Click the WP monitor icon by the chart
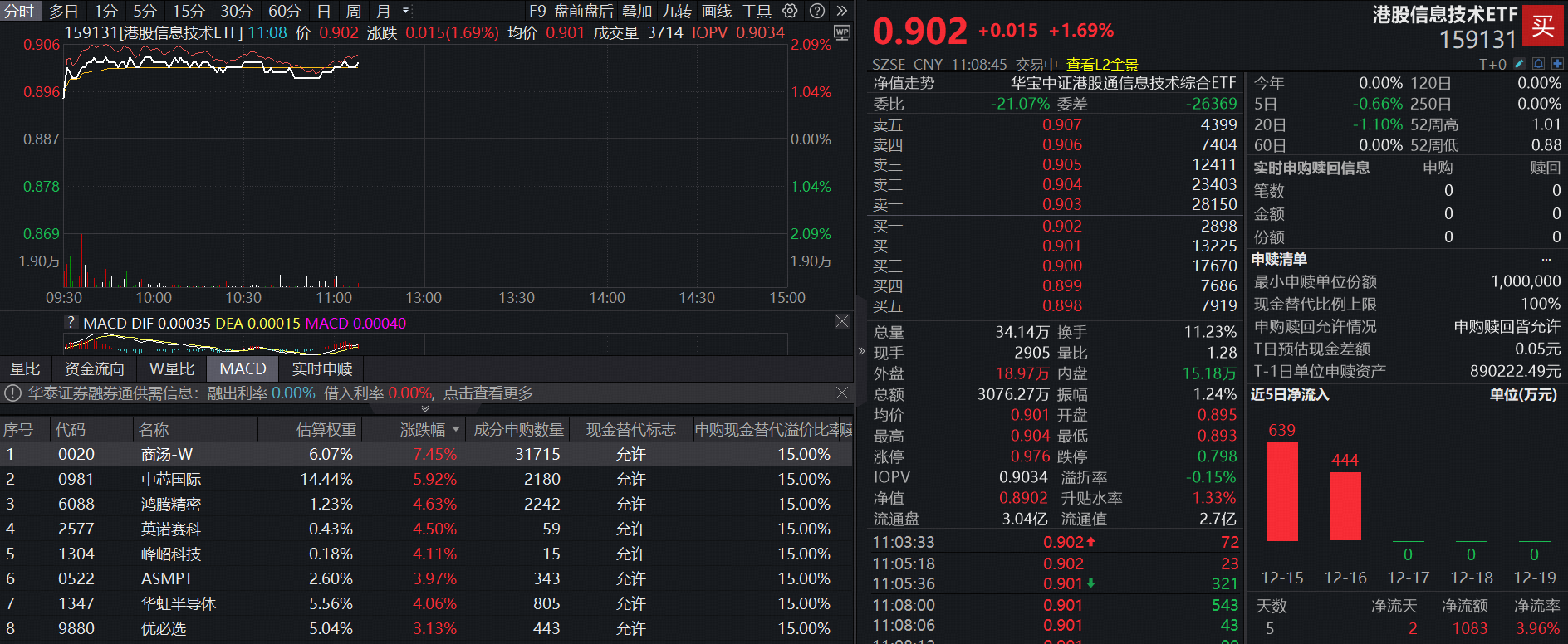 (x=841, y=33)
